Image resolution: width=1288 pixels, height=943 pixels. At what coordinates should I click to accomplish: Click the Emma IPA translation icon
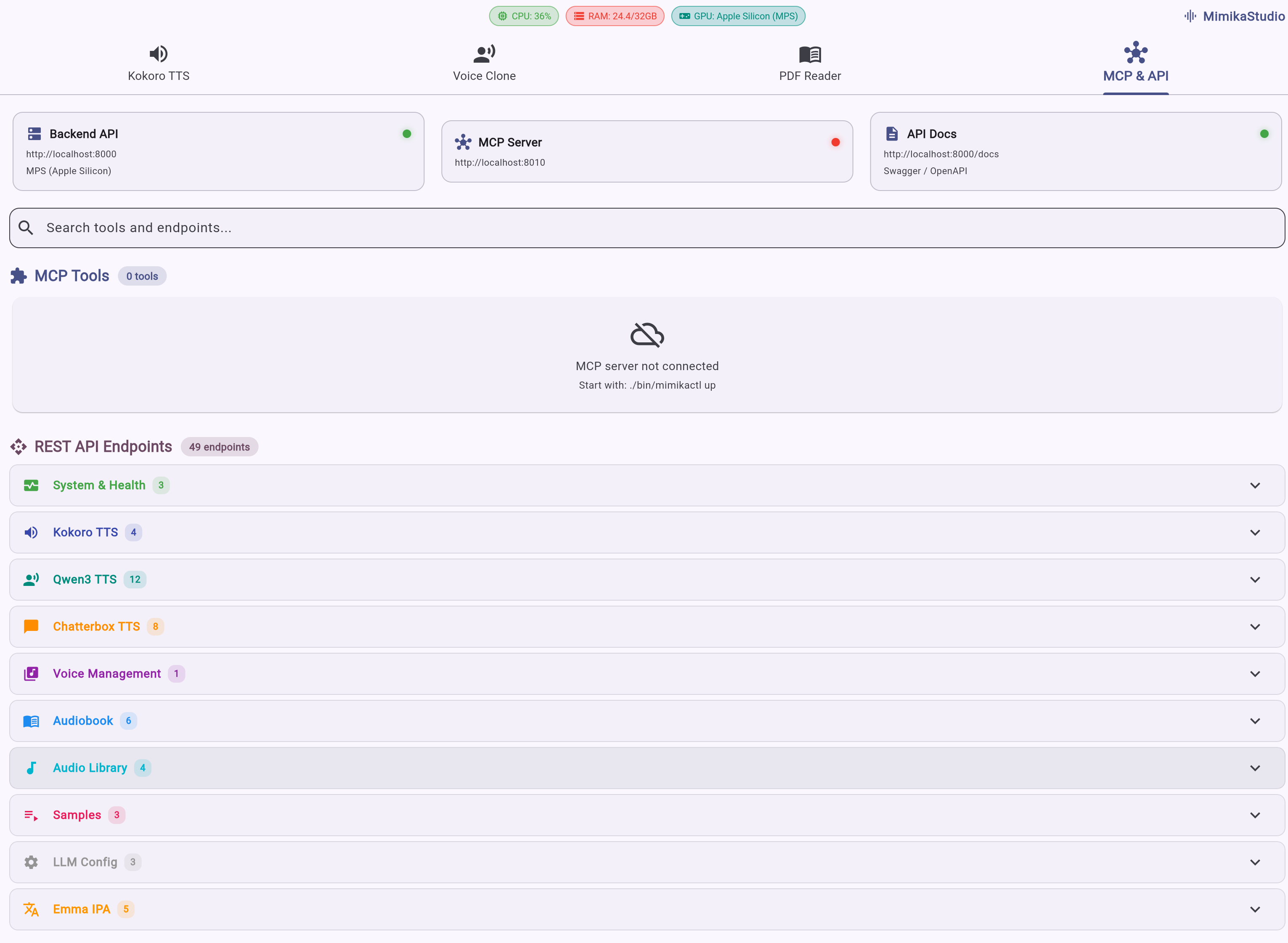click(31, 909)
